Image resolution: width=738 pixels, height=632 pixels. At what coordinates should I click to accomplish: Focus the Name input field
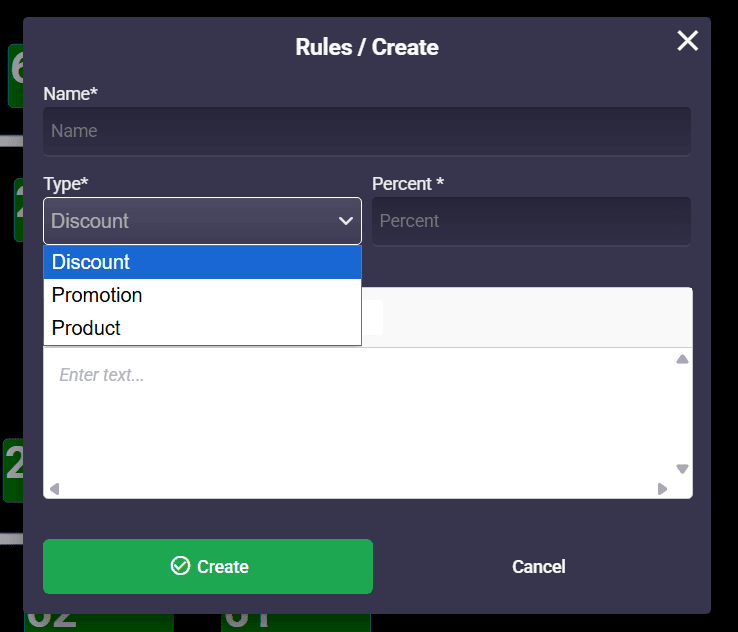pos(366,131)
